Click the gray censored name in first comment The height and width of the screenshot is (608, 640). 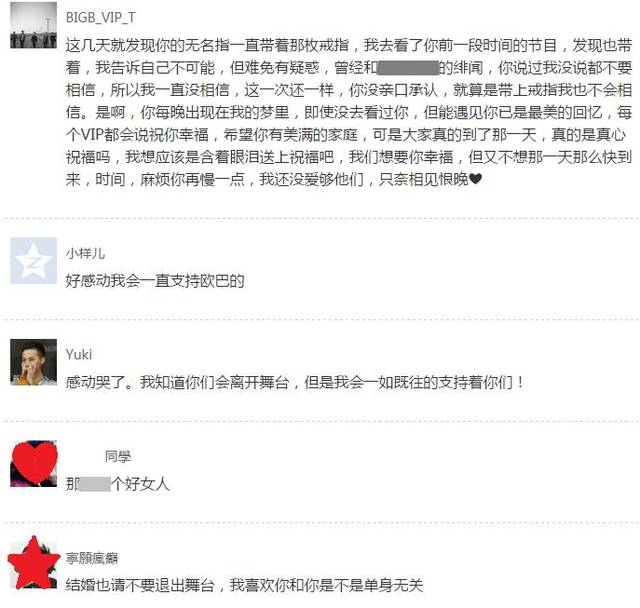(x=408, y=67)
